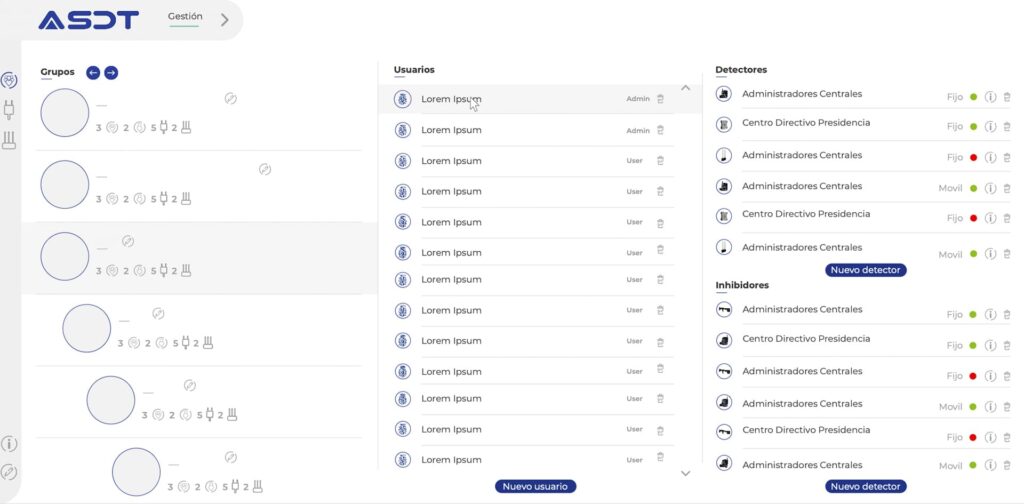Toggle green status dot of first detector
Viewport: 1024px width, 504px height.
coord(973,97)
